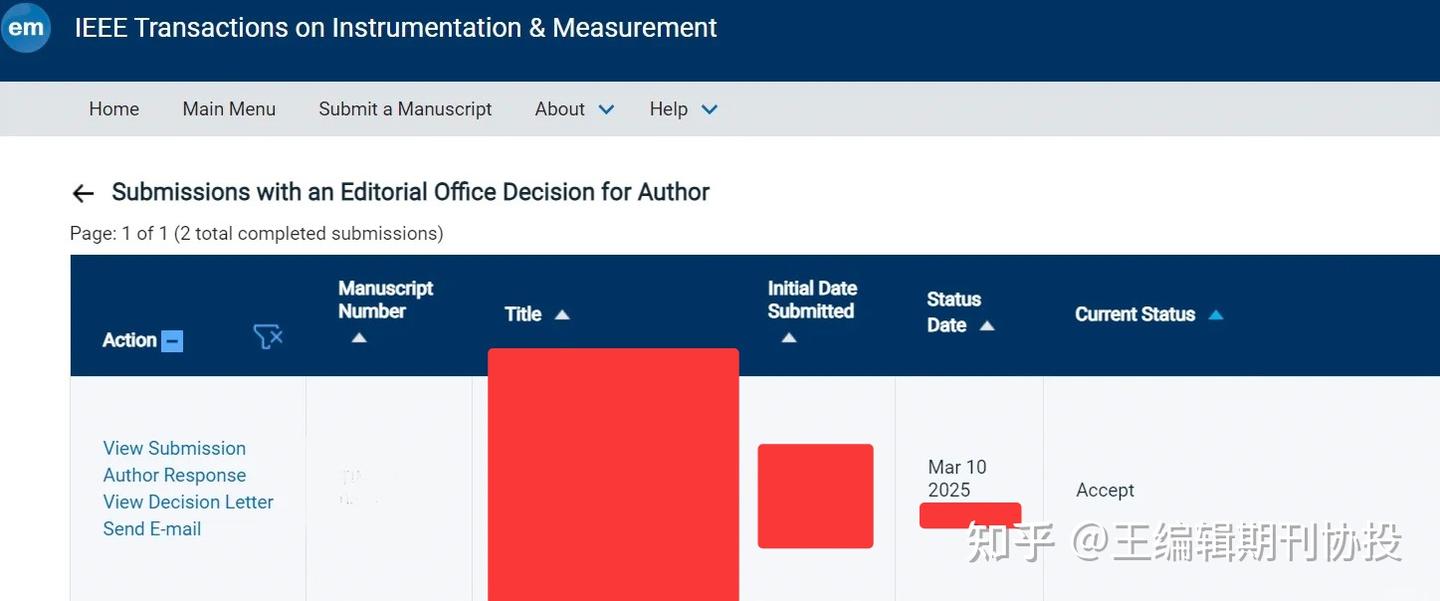The width and height of the screenshot is (1440, 601).
Task: Open the Home menu item
Action: point(114,109)
